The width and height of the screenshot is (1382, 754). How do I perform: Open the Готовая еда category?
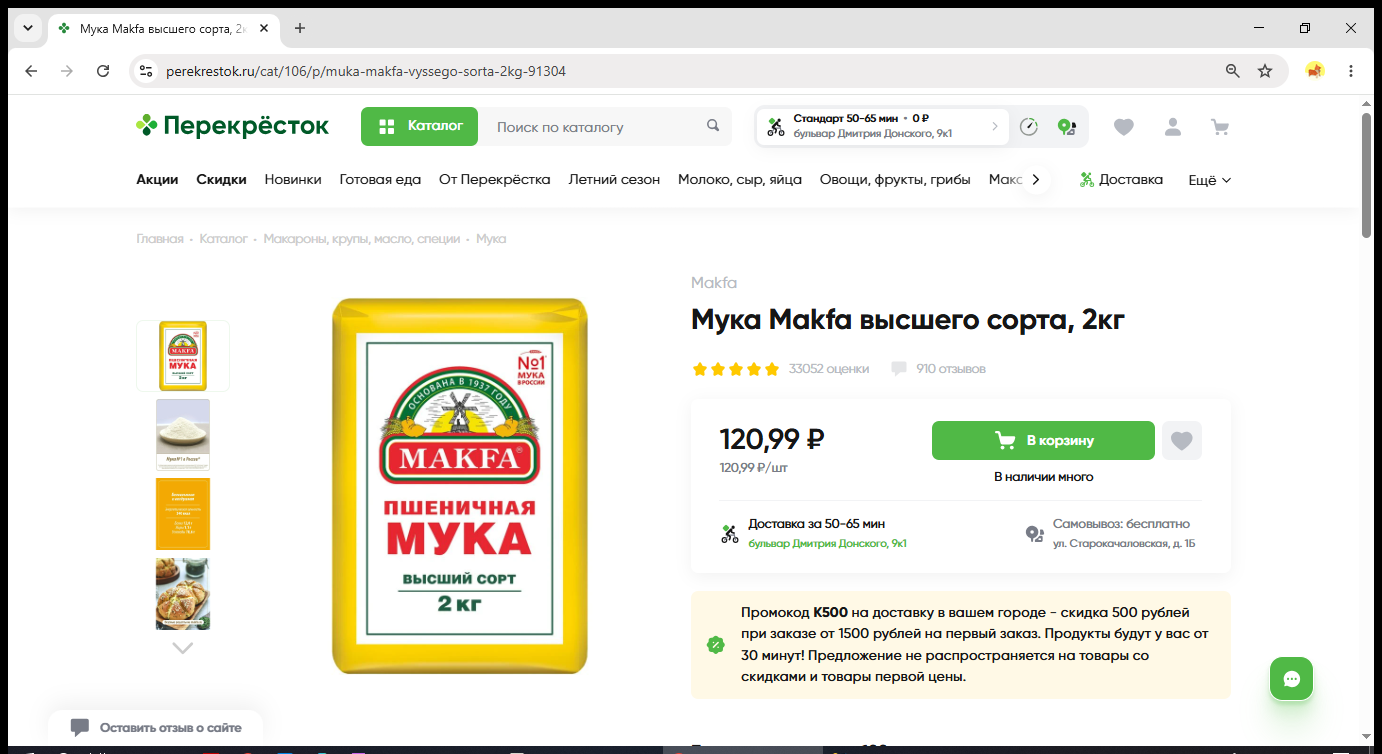pyautogui.click(x=380, y=180)
